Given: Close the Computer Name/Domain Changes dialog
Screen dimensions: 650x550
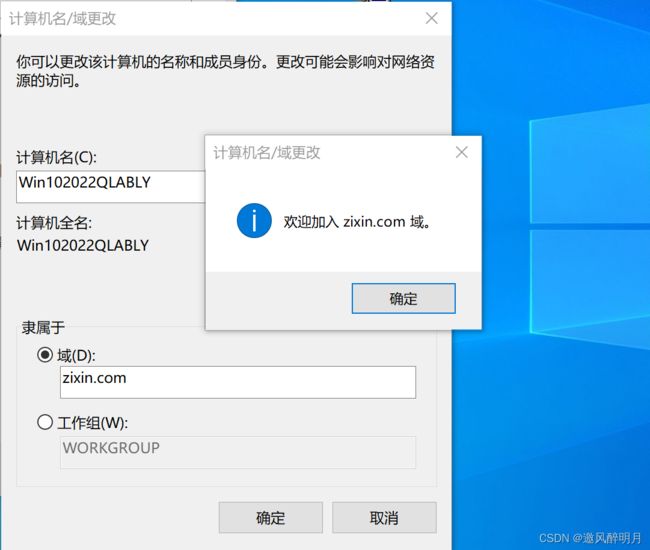Looking at the screenshot, I should [432, 18].
